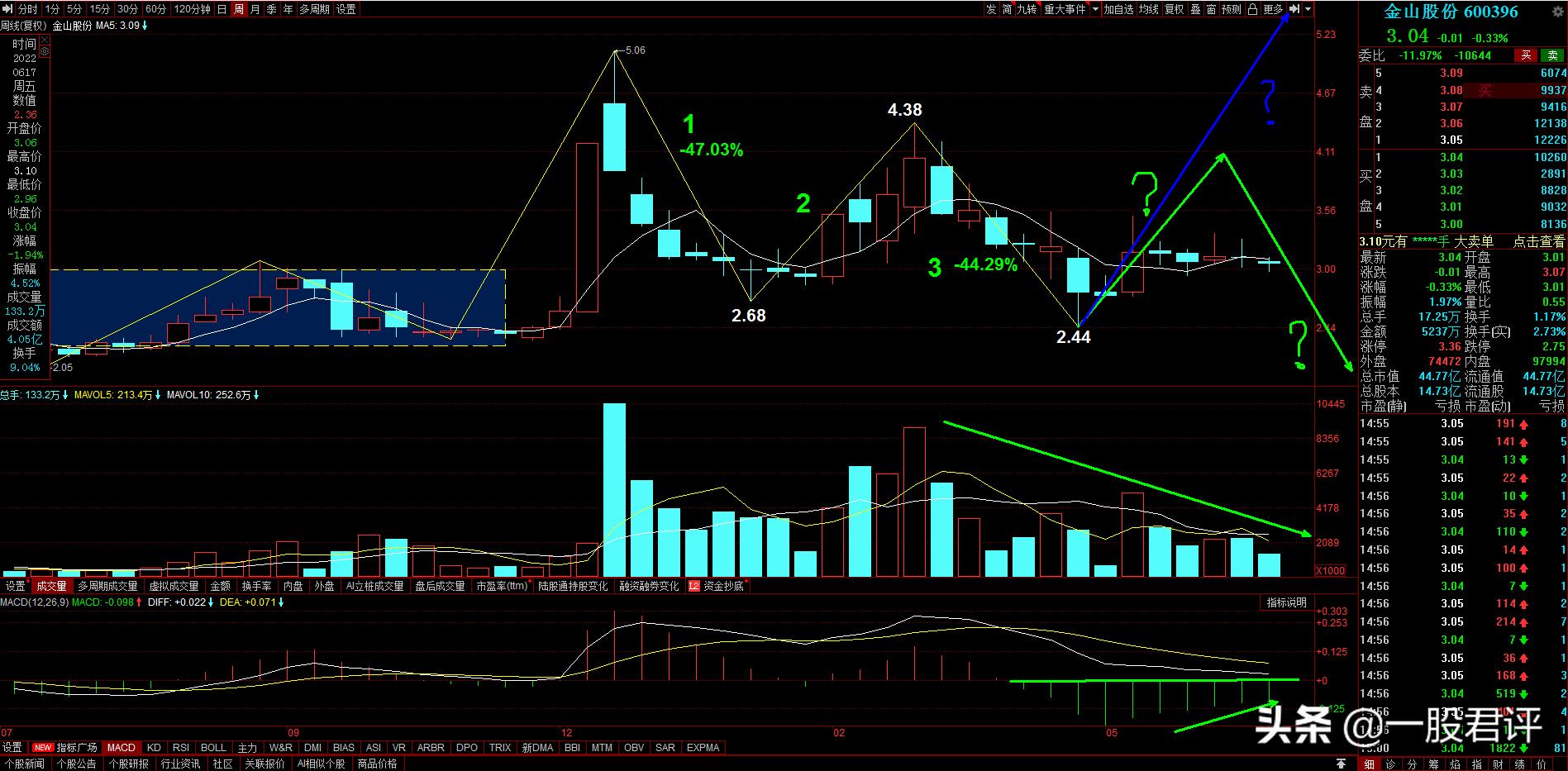1568x771 pixels.
Task: Switch to 分时 intraday chart
Action: click(26, 9)
